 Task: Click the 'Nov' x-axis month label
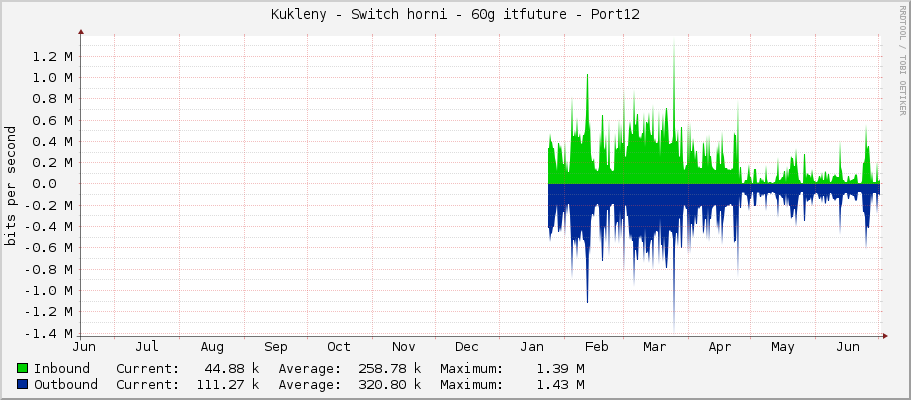point(404,347)
